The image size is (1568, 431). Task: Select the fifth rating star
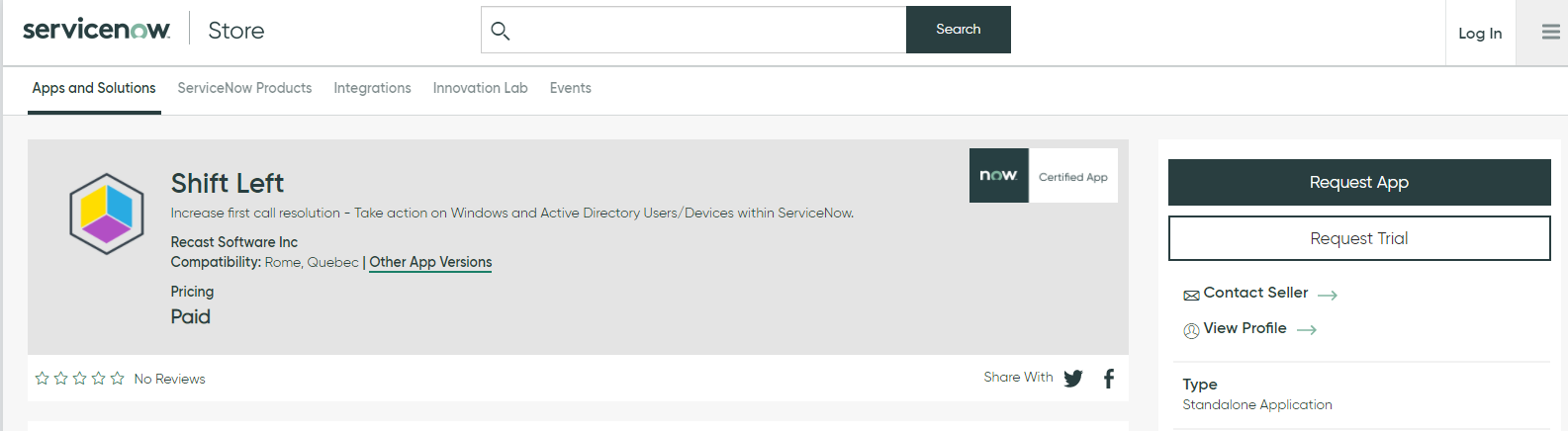point(117,379)
